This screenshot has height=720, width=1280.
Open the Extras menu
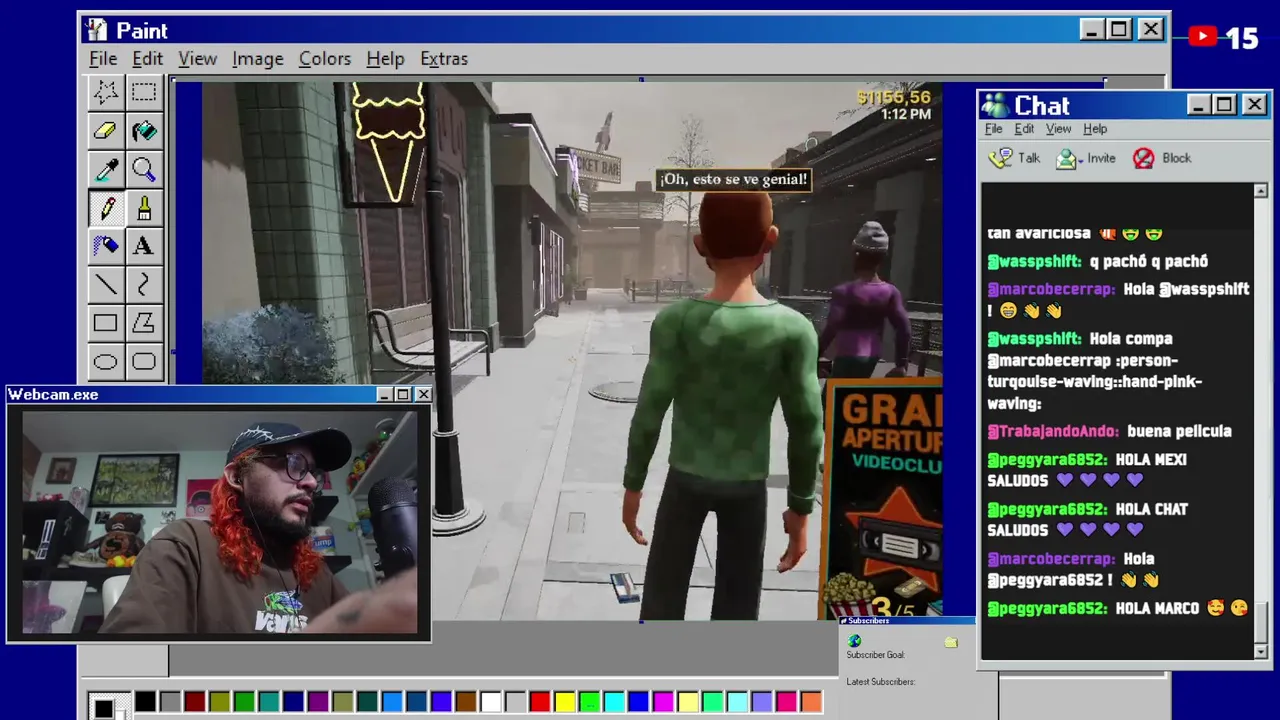(444, 59)
